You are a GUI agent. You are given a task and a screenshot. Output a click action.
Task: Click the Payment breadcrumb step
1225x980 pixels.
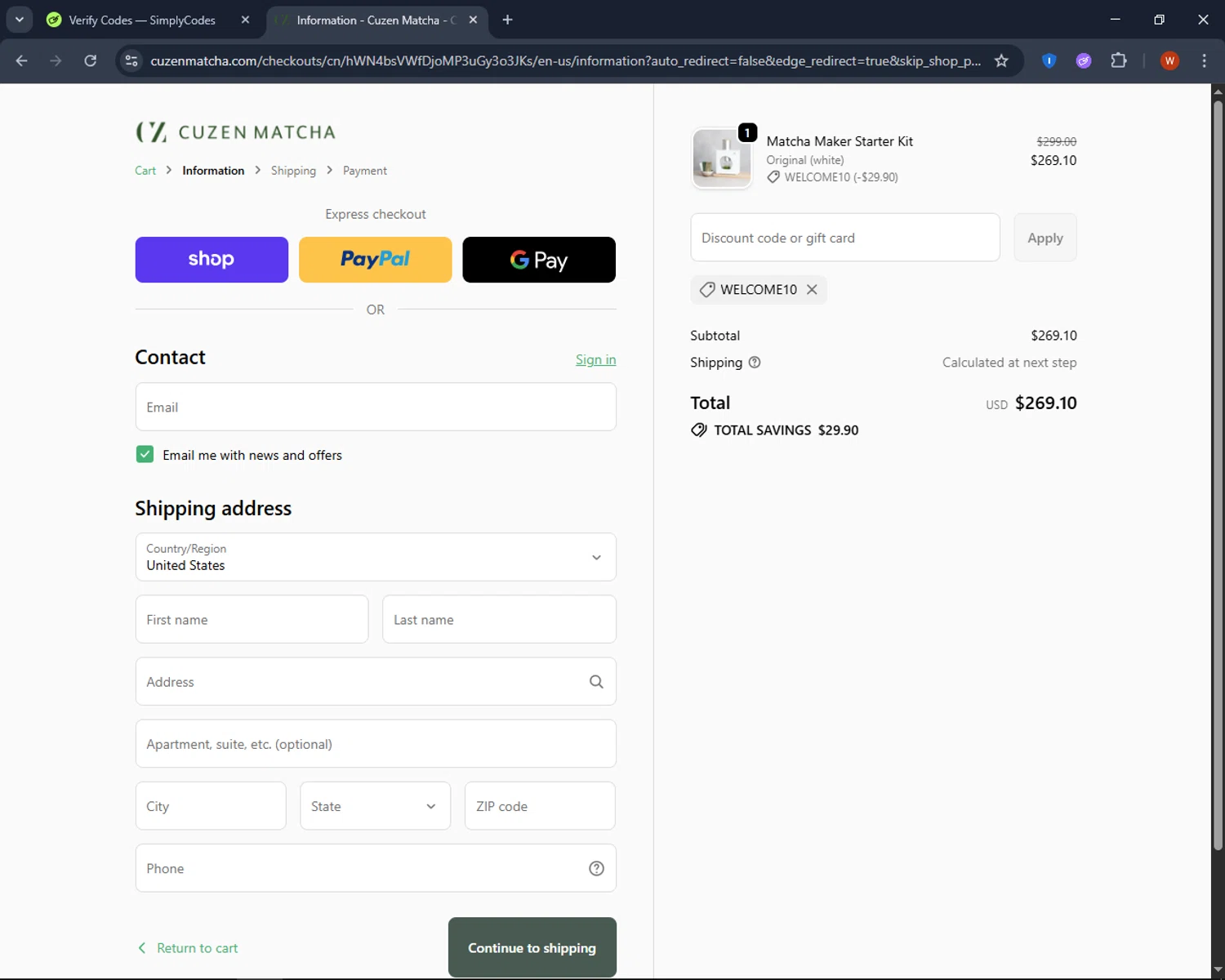coord(365,171)
